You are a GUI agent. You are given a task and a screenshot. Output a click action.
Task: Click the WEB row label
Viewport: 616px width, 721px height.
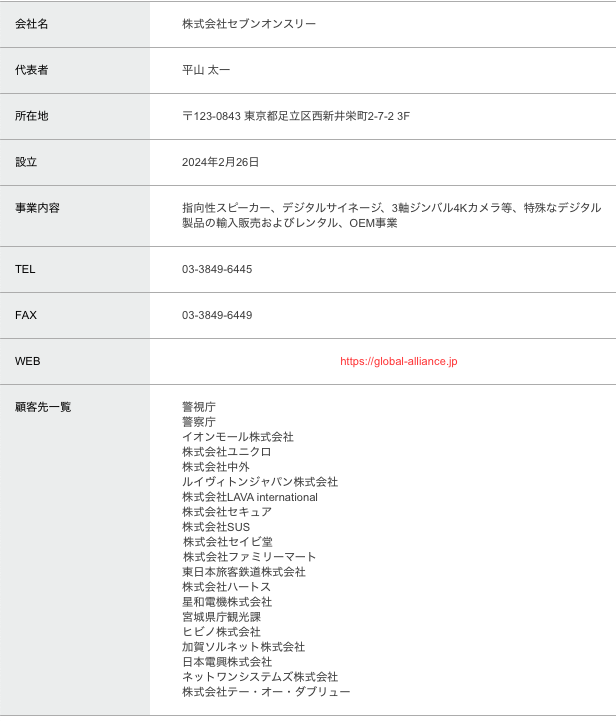pyautogui.click(x=28, y=361)
